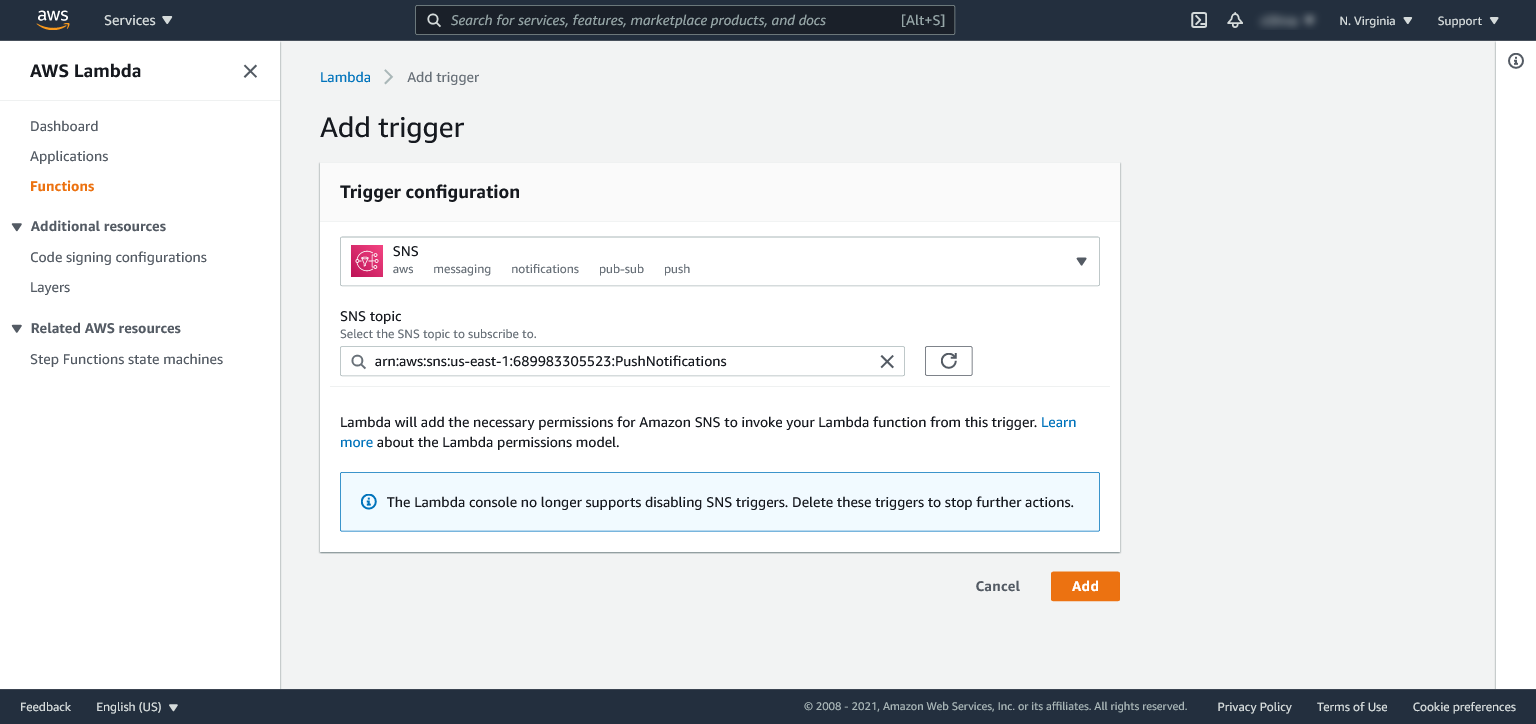Image resolution: width=1536 pixels, height=724 pixels.
Task: Click the copyright notice in footer
Action: [995, 707]
